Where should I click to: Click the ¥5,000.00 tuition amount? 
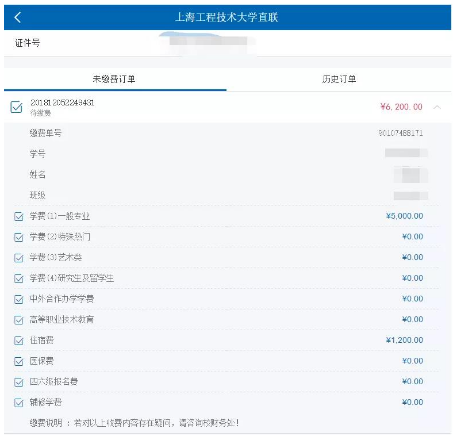pos(405,216)
